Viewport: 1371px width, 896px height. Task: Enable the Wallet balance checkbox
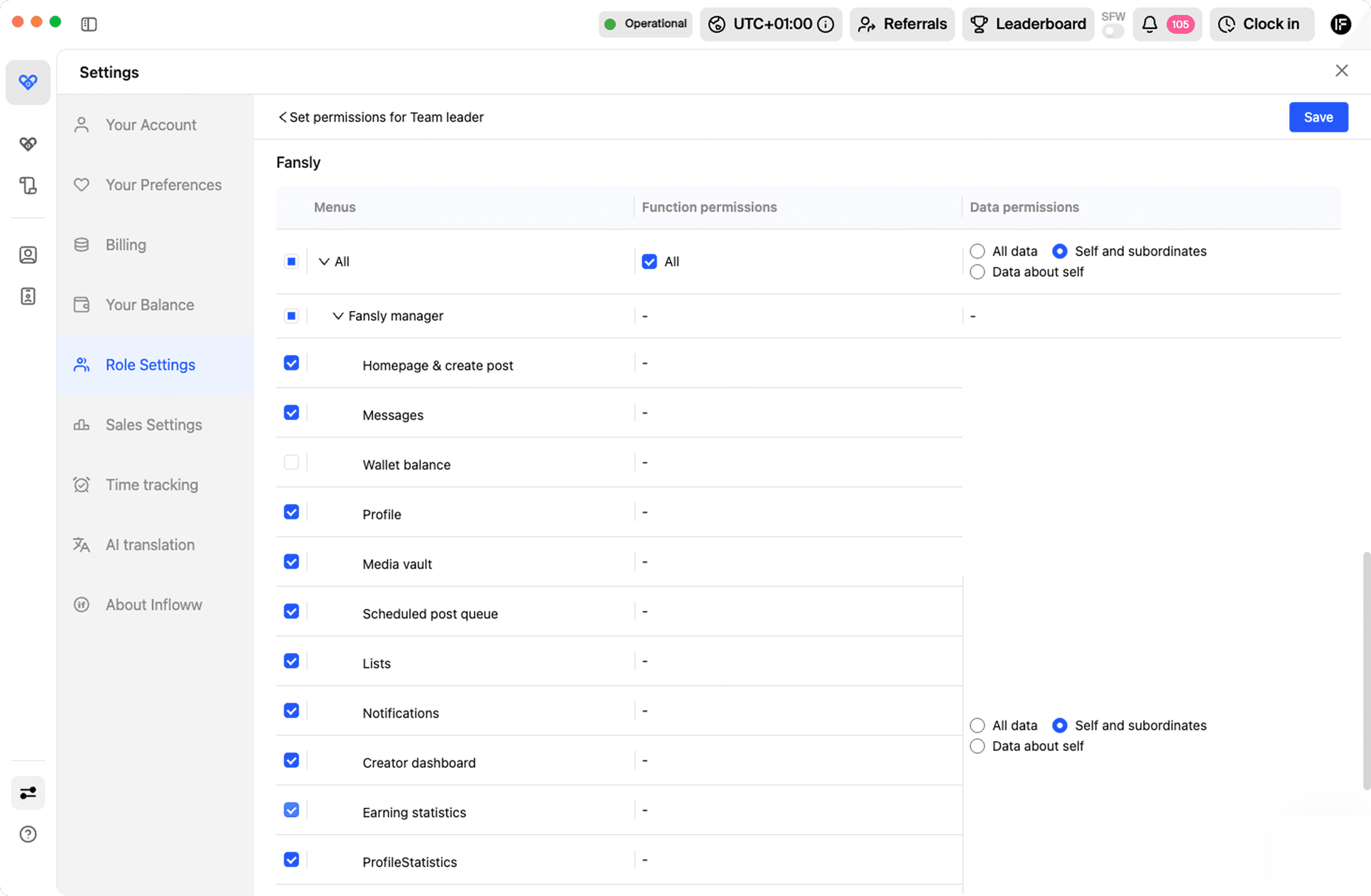pyautogui.click(x=291, y=462)
